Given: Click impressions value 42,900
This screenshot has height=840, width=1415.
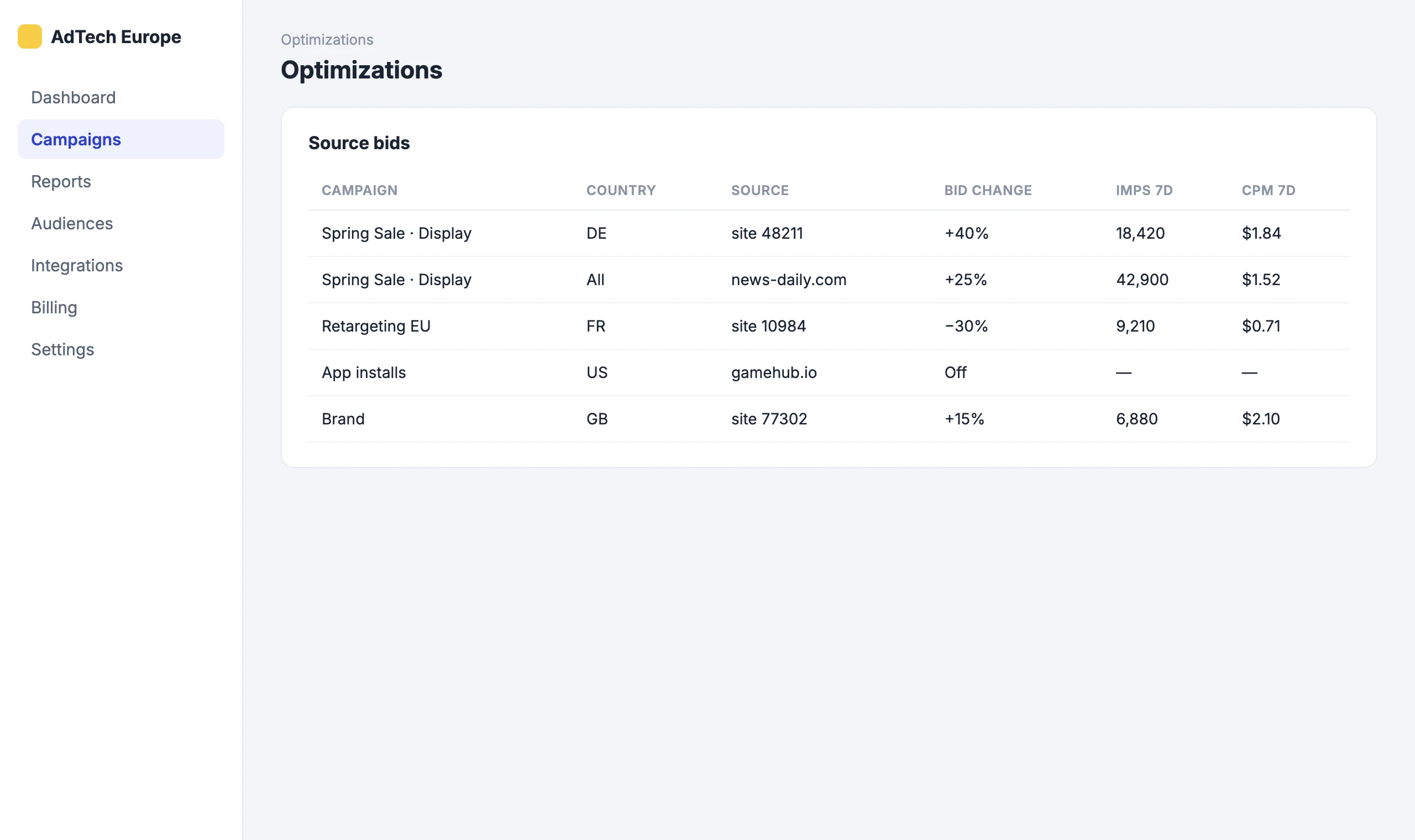Looking at the screenshot, I should [1141, 280].
